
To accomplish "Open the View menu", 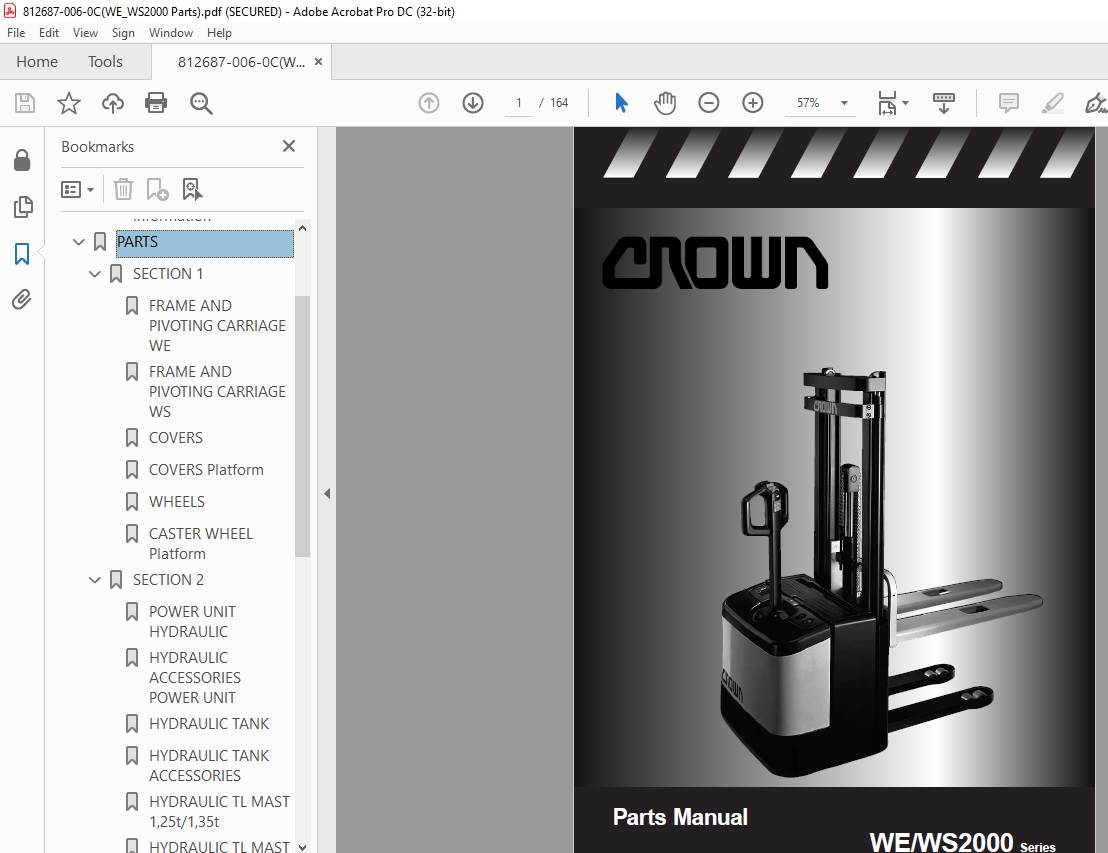I will point(86,33).
